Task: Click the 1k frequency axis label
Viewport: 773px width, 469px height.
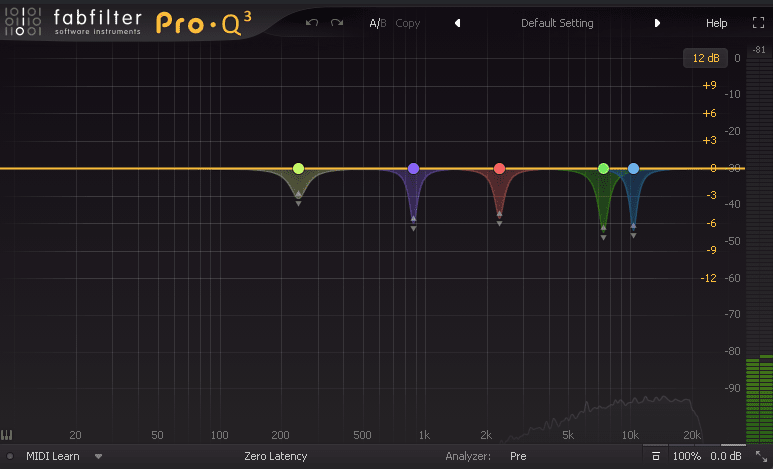Action: (424, 435)
